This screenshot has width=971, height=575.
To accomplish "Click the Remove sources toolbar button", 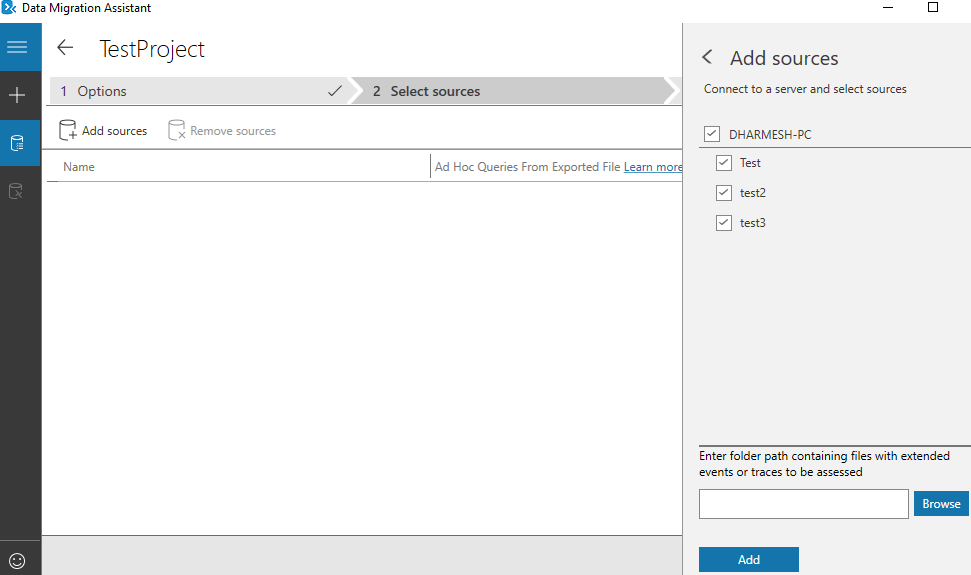I will tap(221, 131).
